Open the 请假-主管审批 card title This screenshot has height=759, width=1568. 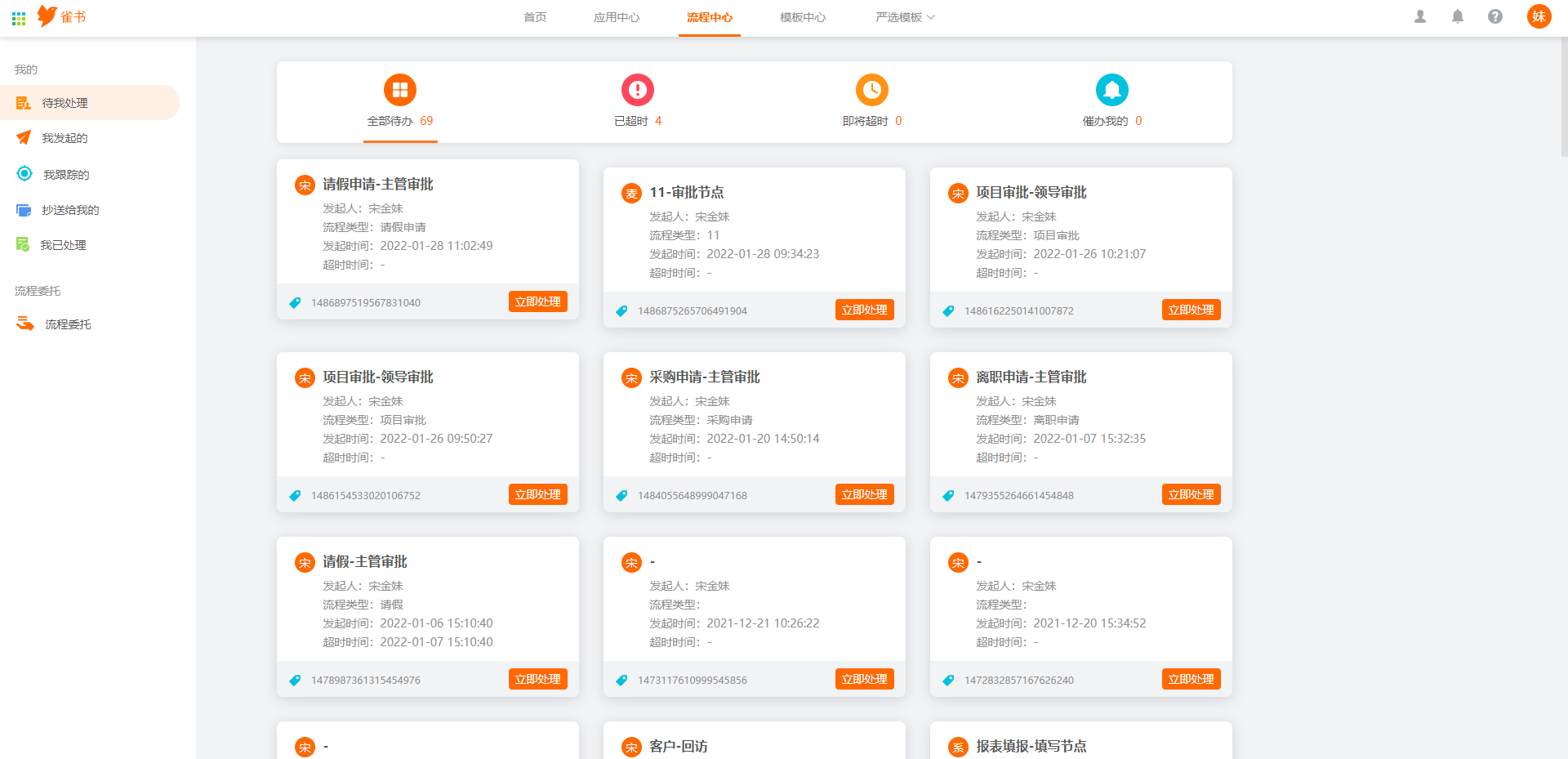click(365, 562)
